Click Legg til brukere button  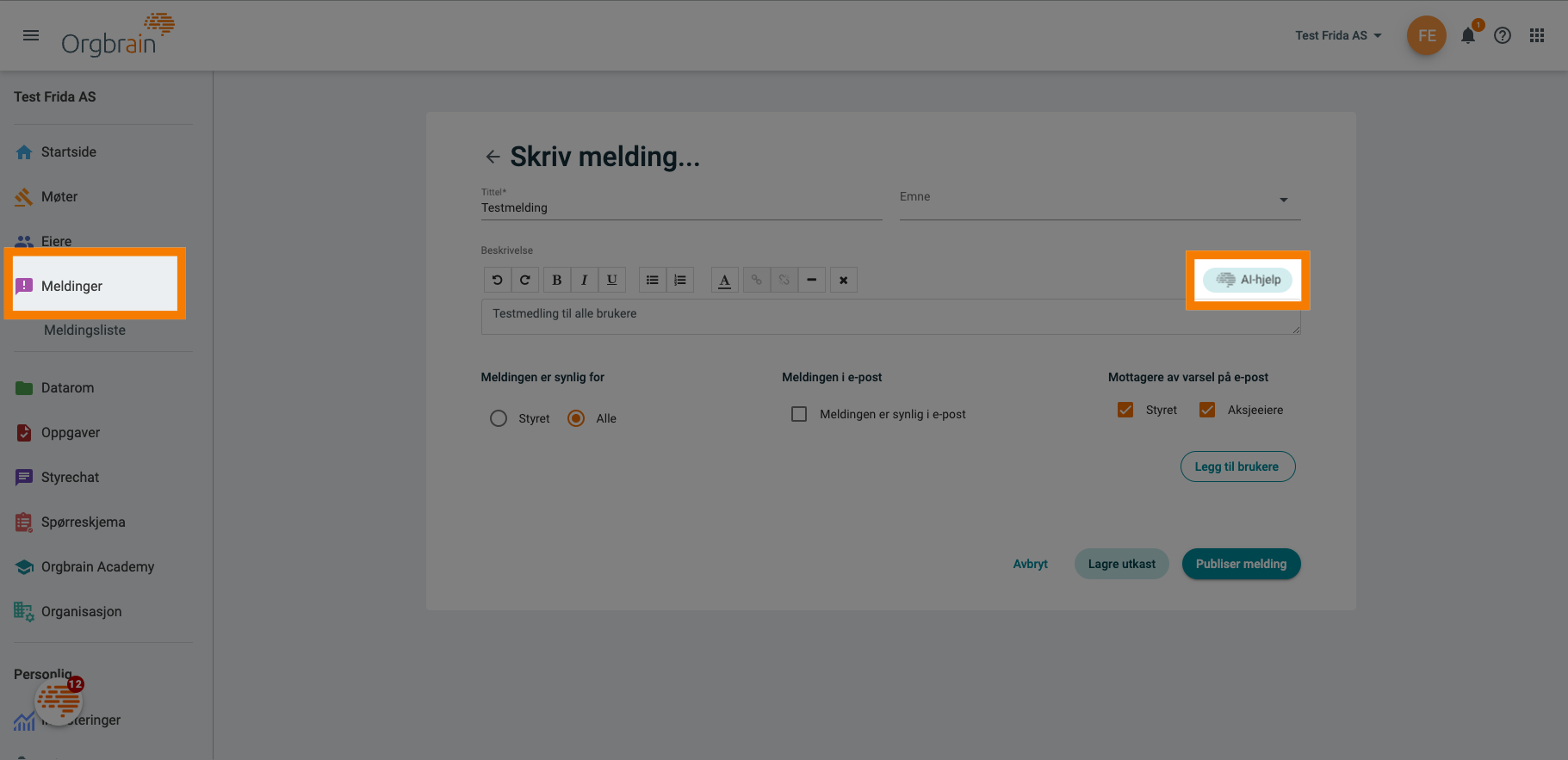1237,467
